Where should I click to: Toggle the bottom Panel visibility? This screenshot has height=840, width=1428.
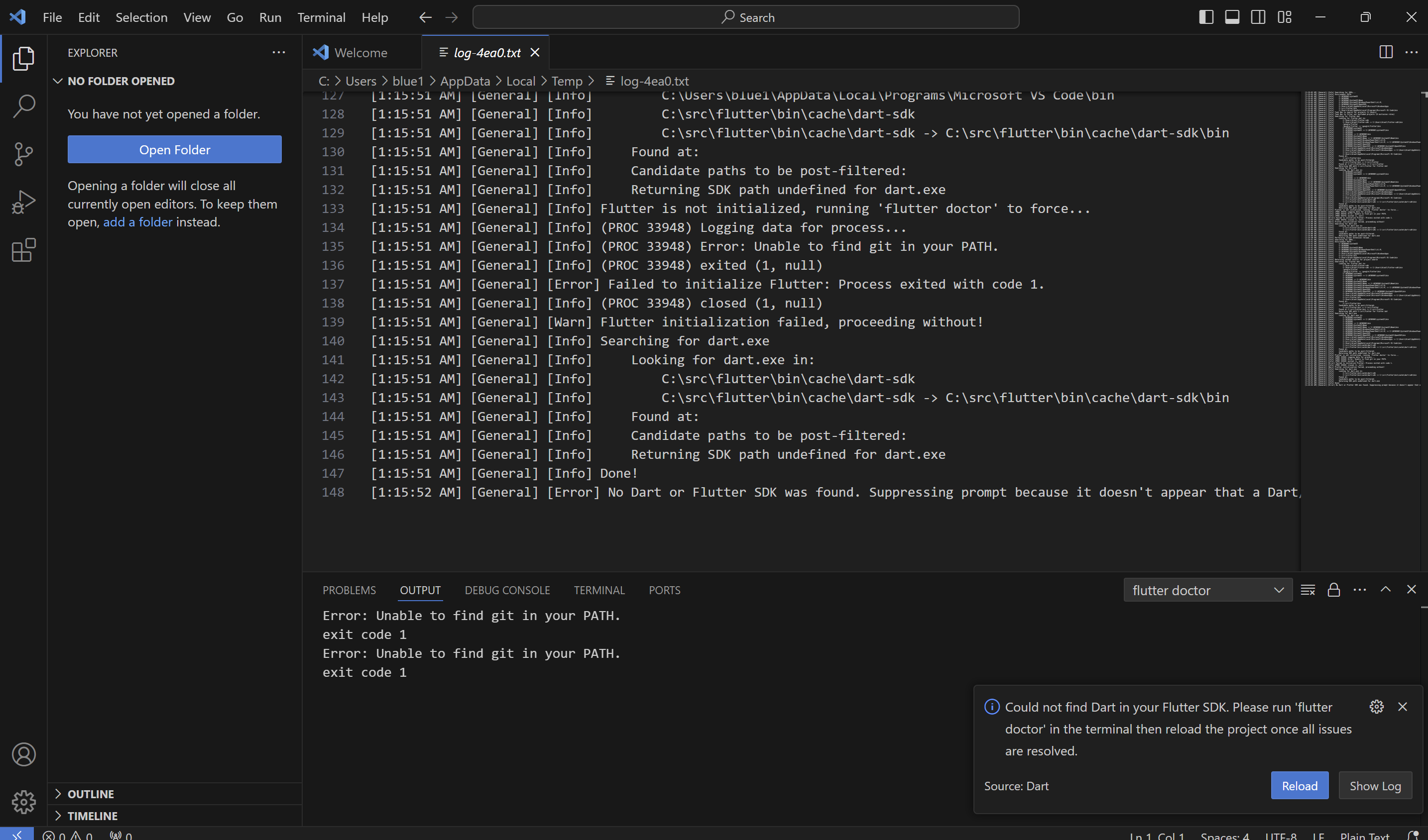pyautogui.click(x=1232, y=17)
